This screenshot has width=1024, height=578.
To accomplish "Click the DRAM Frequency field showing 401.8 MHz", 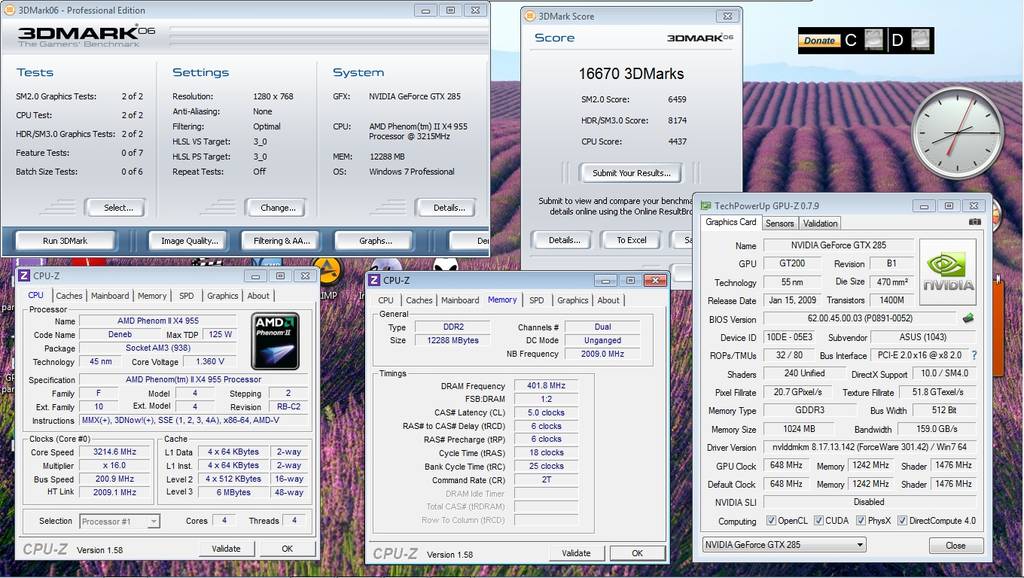I will click(x=546, y=386).
